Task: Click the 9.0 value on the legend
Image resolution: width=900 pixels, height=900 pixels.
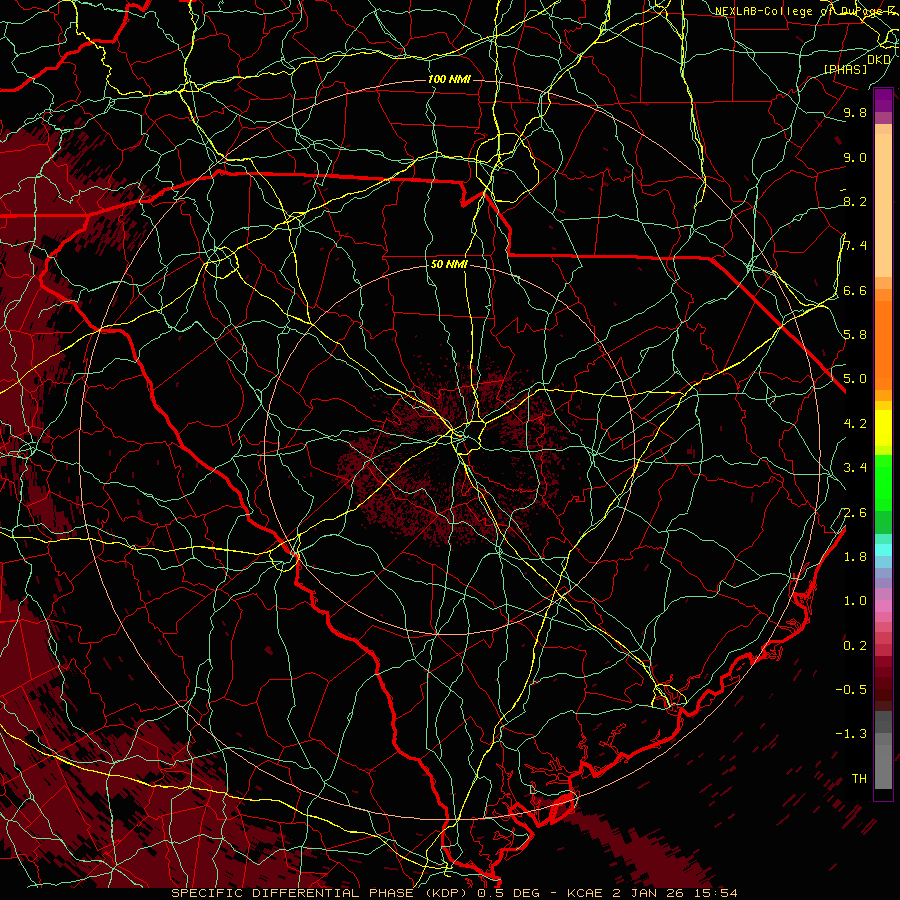Action: (x=855, y=157)
